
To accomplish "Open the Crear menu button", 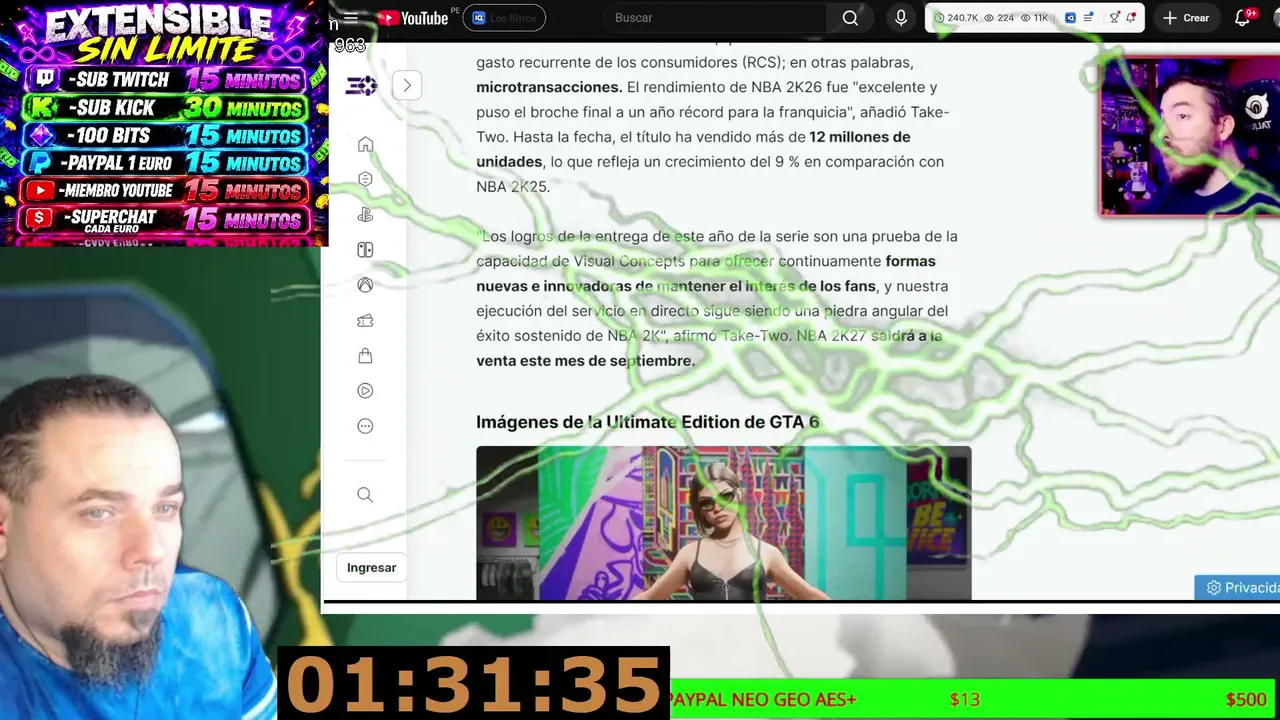I will [x=1186, y=18].
